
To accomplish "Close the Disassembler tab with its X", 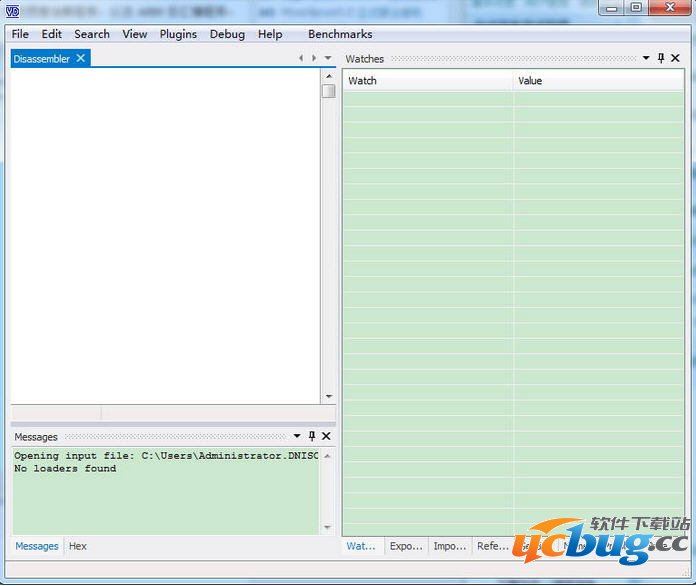I will pos(81,58).
